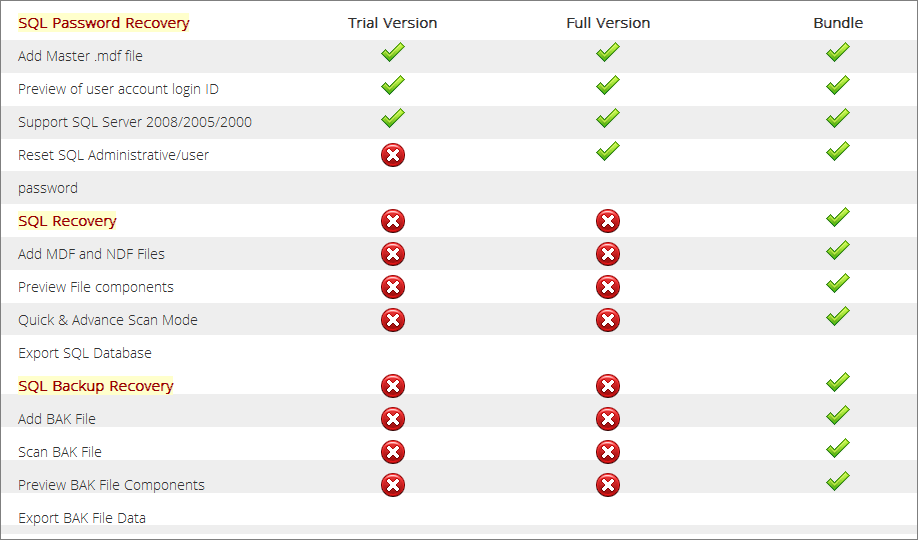Select the Bundle column header
This screenshot has width=918, height=540.
point(838,23)
